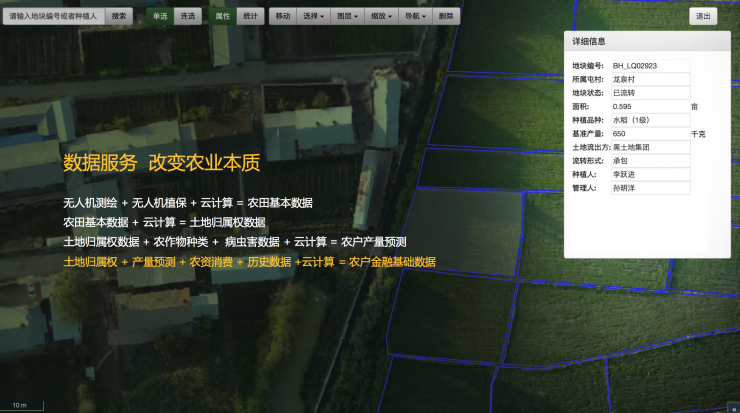
Task: Expand the 图层 layers dropdown
Action: click(x=349, y=16)
